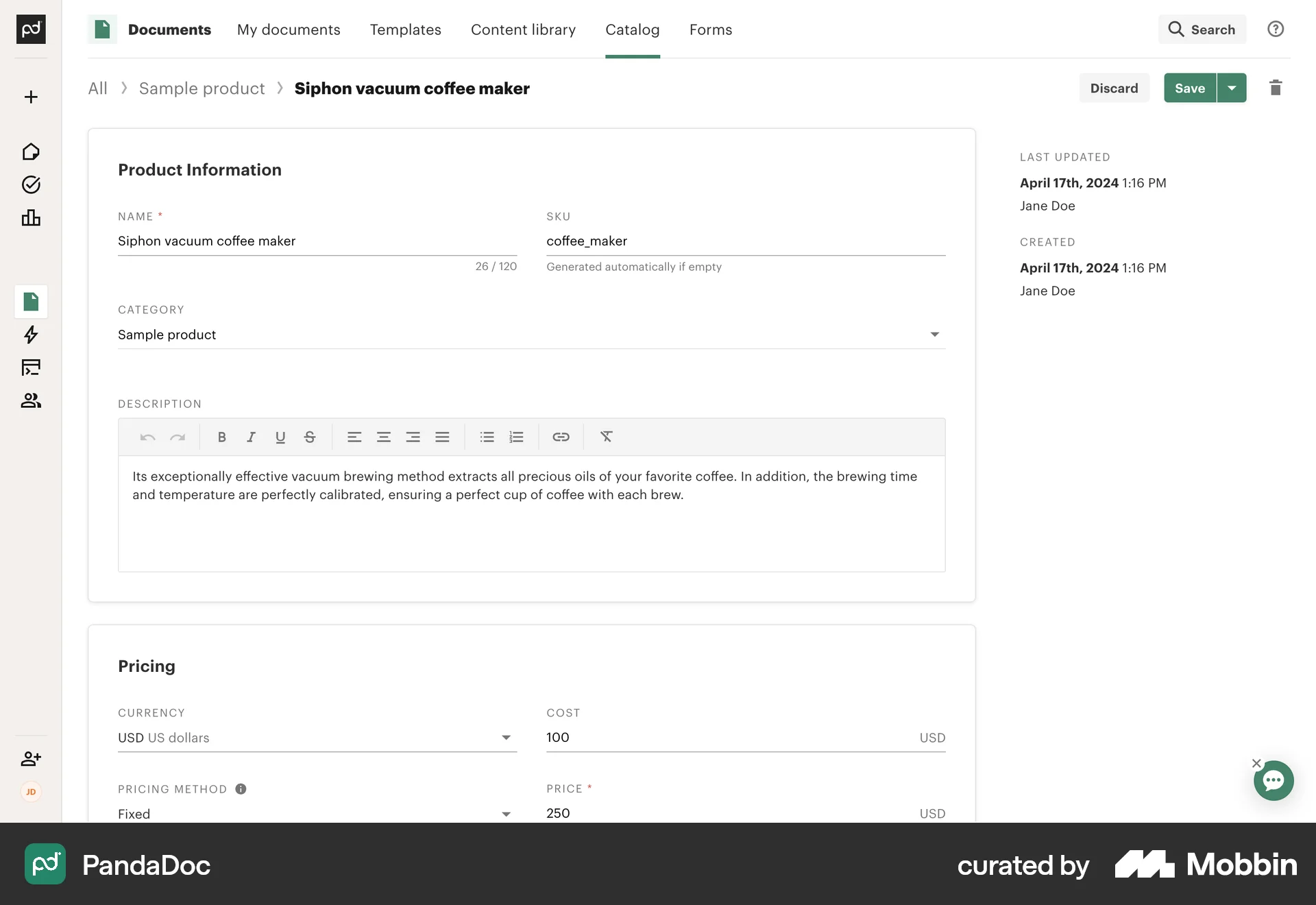Toggle bulleted list in description toolbar

coord(487,437)
